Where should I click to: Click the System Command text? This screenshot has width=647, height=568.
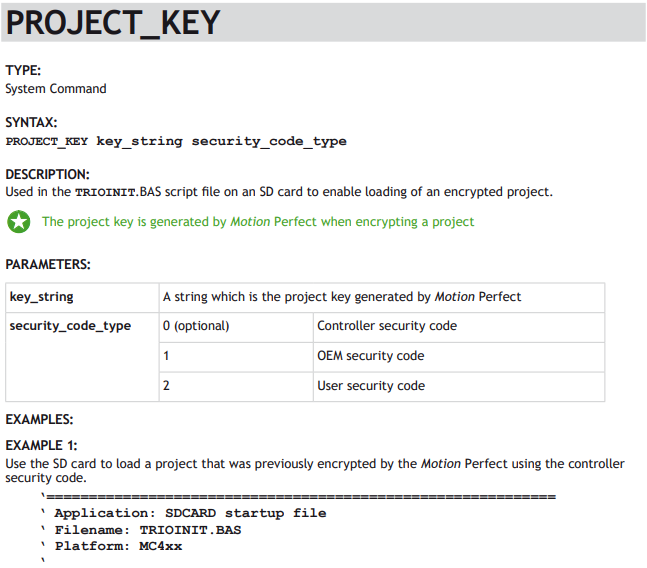tap(56, 89)
